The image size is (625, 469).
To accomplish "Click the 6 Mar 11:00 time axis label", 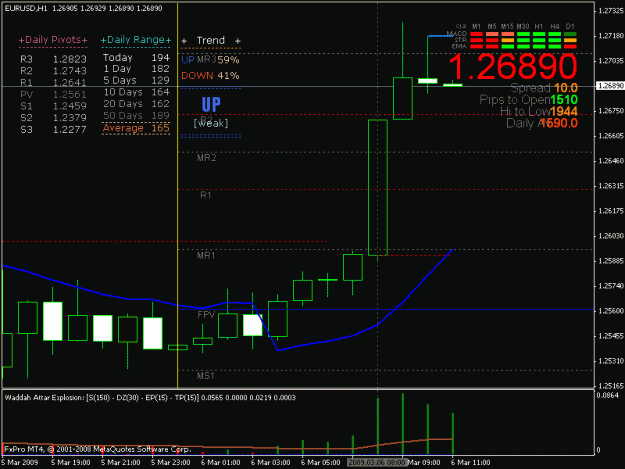I will (x=471, y=463).
